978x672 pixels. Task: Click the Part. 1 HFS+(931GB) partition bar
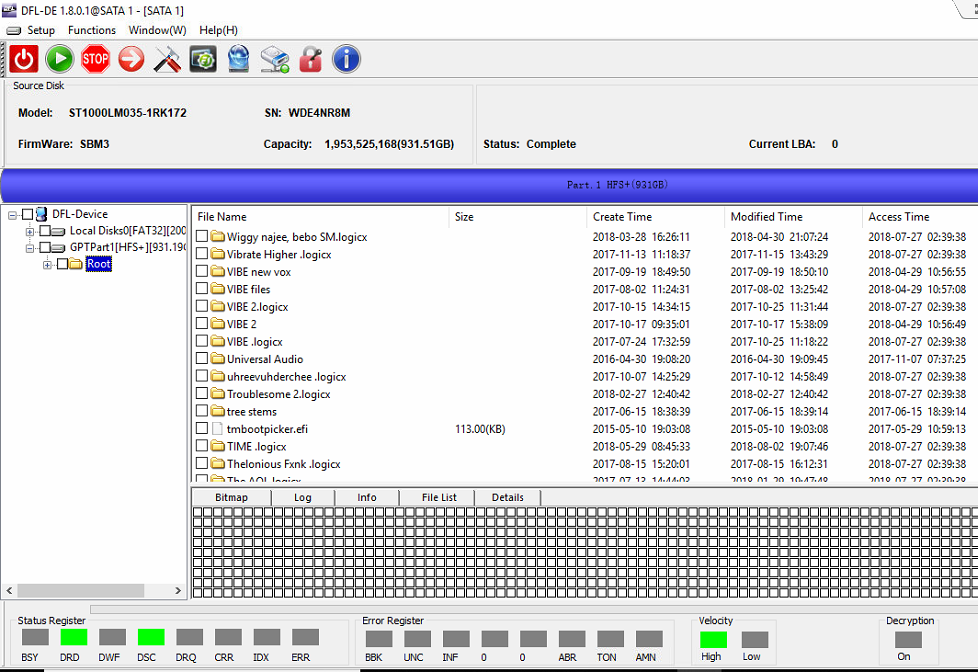(489, 185)
